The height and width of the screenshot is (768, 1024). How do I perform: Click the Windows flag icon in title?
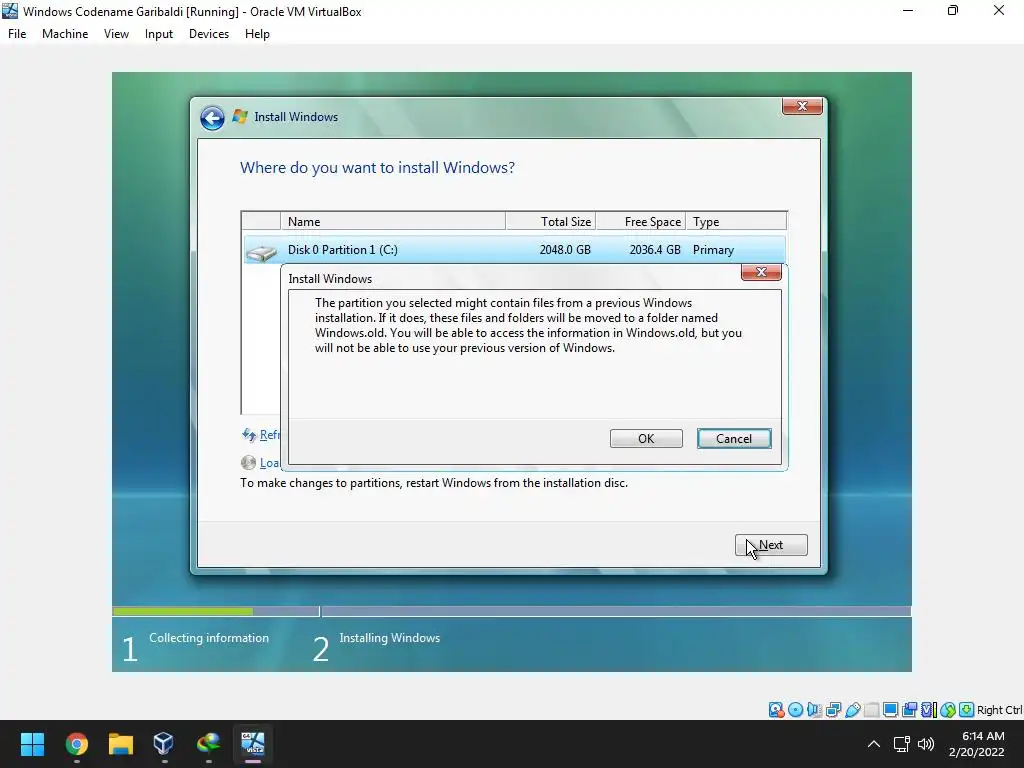(x=240, y=117)
